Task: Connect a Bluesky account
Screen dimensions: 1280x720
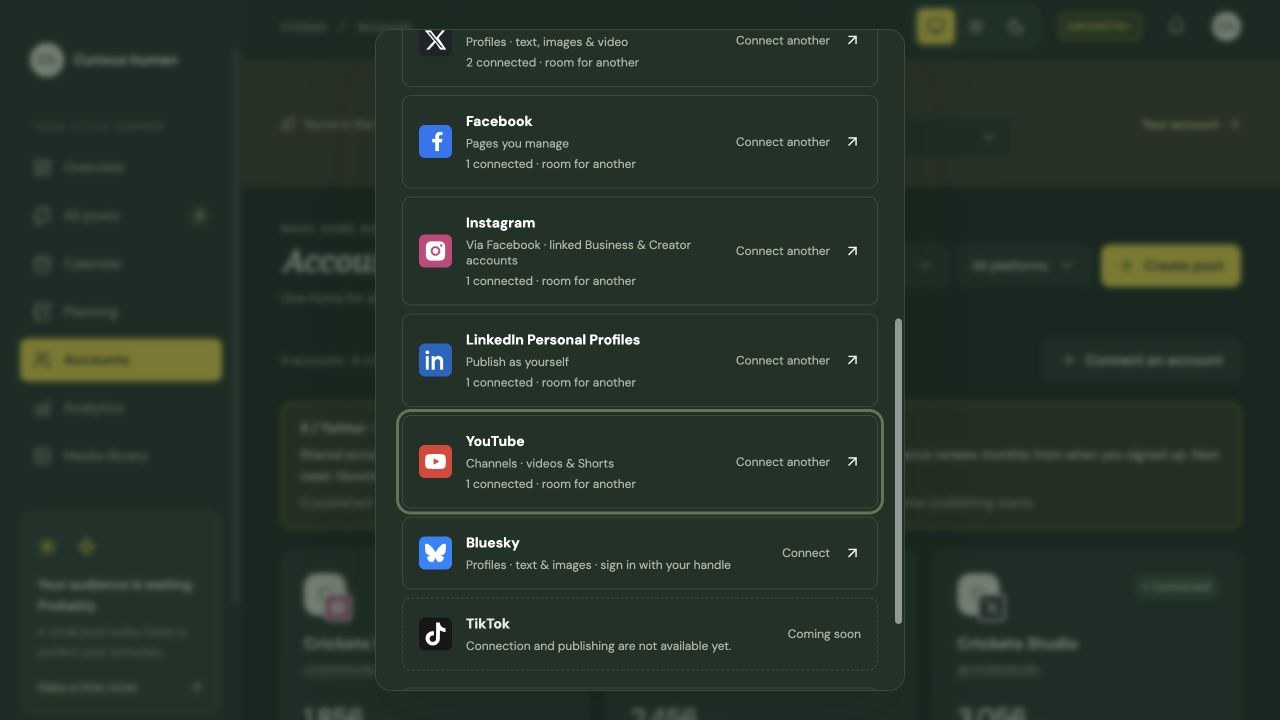Action: click(806, 553)
